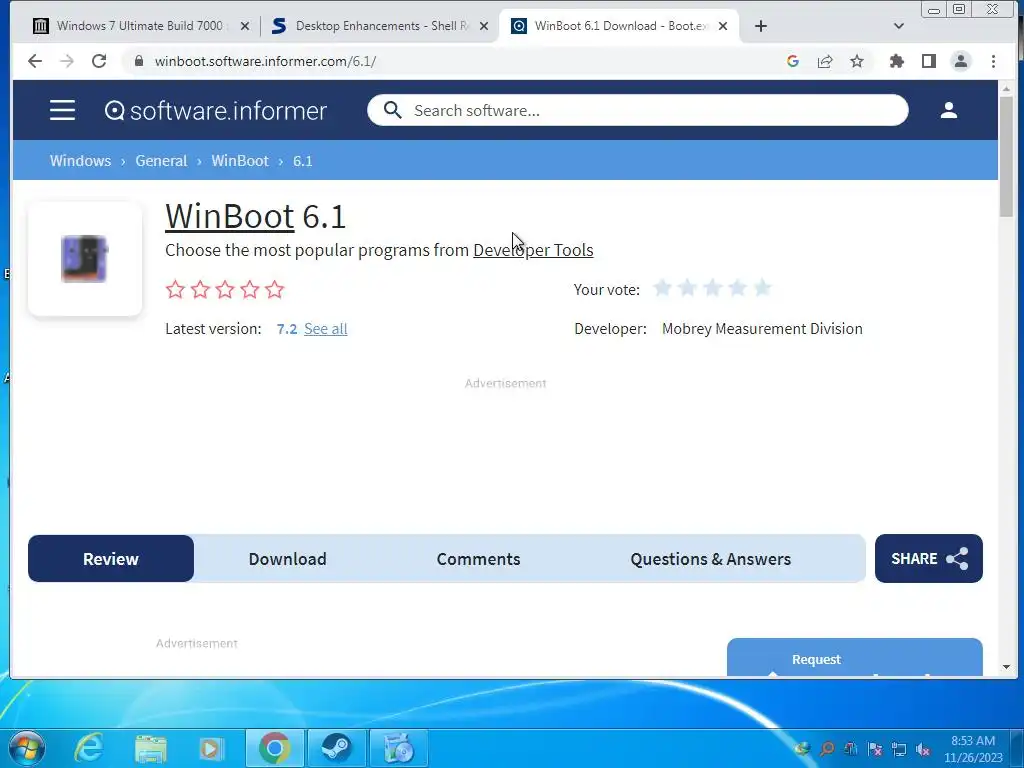The height and width of the screenshot is (768, 1024).
Task: Open the Windows Start orb
Action: coord(26,748)
